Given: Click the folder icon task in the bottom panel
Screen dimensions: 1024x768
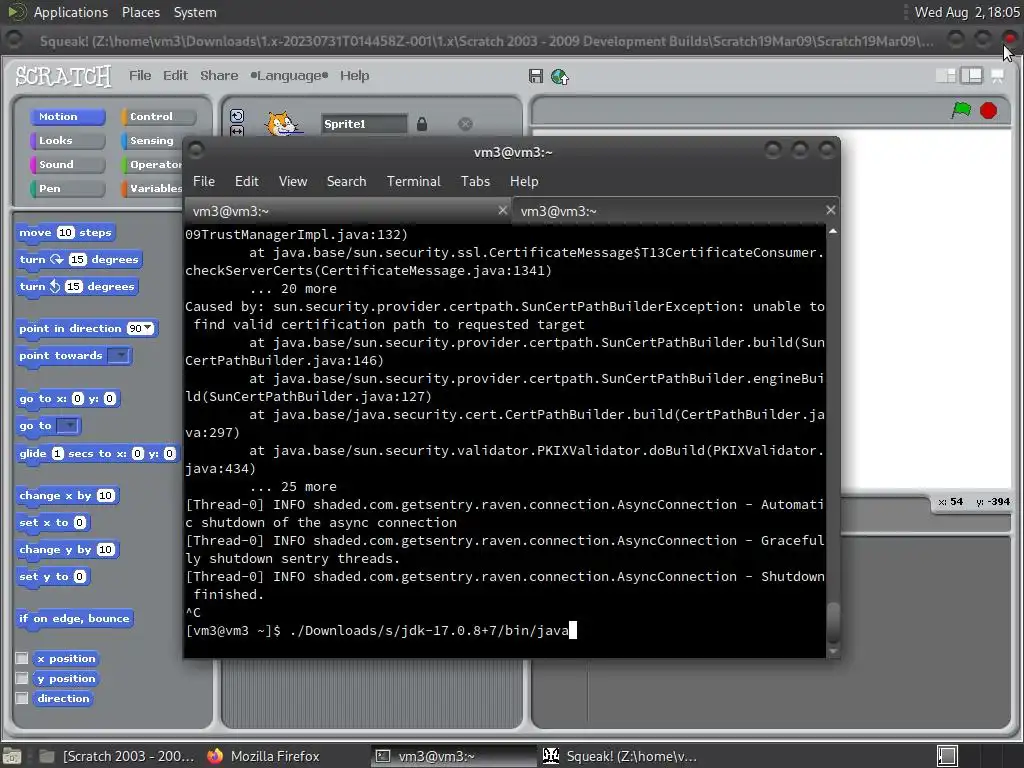Looking at the screenshot, I should tap(46, 756).
